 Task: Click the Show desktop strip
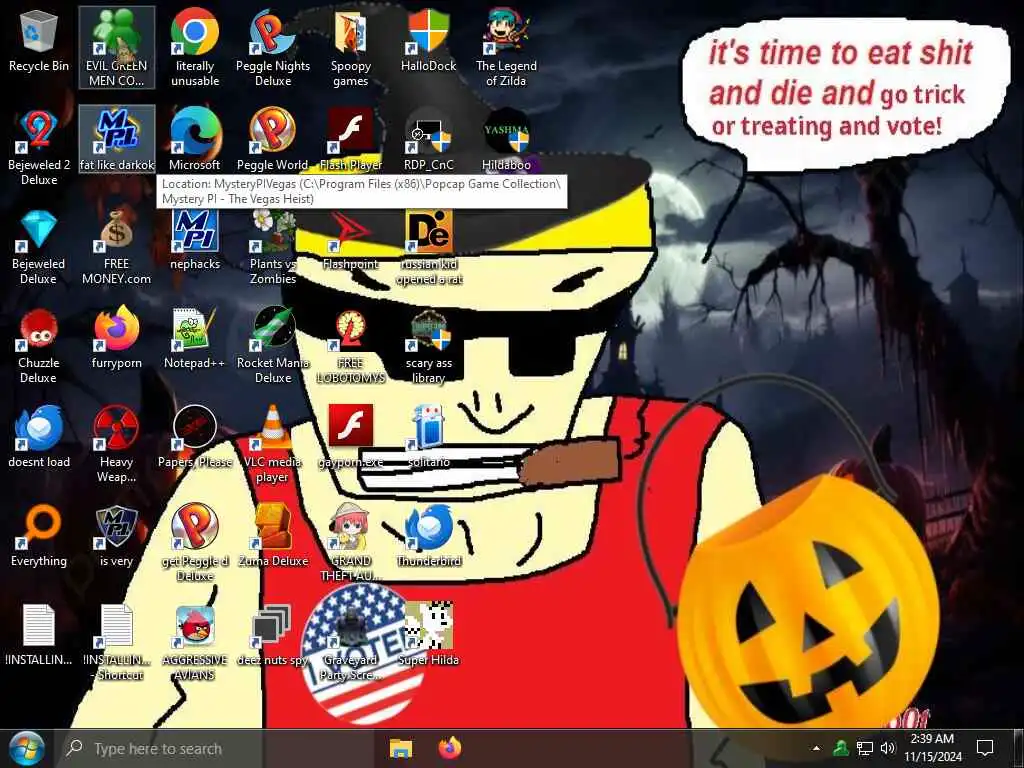coord(1020,748)
